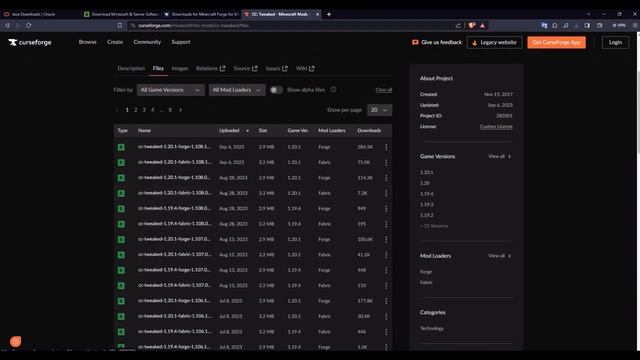
Task: Click the green release icon on the Sep 6 Fabric row
Action: pyautogui.click(x=121, y=162)
